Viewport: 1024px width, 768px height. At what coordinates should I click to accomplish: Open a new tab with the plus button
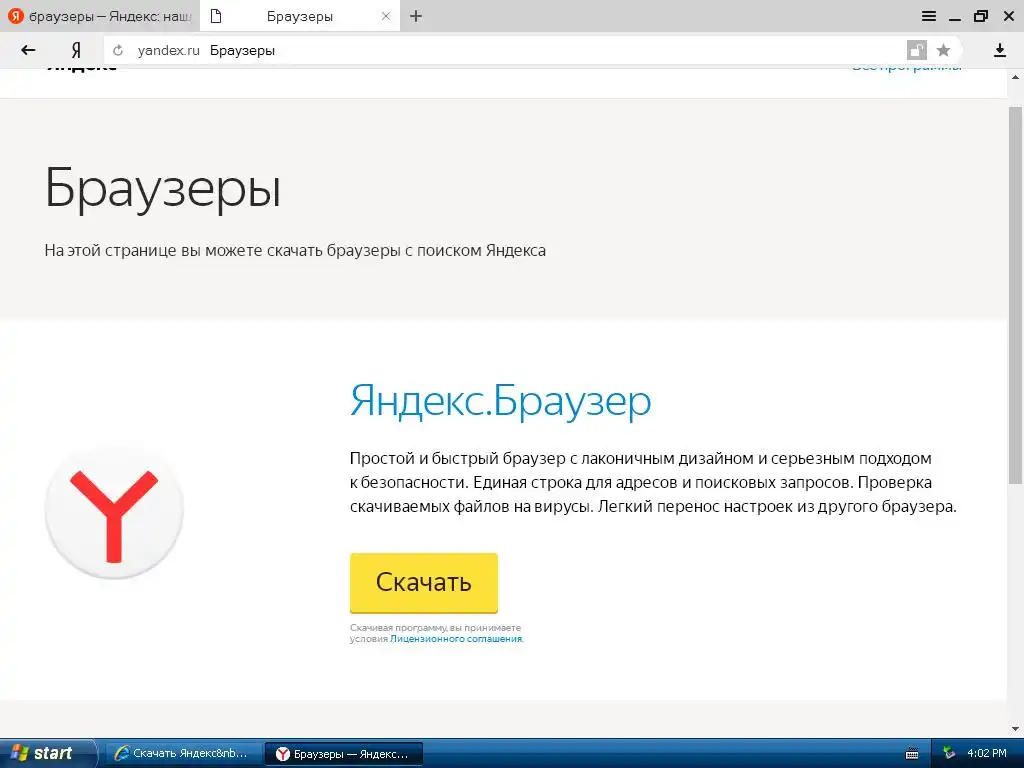pyautogui.click(x=416, y=16)
